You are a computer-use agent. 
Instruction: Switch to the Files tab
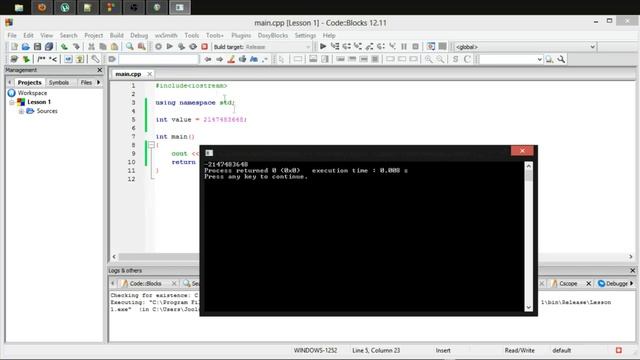tap(86, 82)
